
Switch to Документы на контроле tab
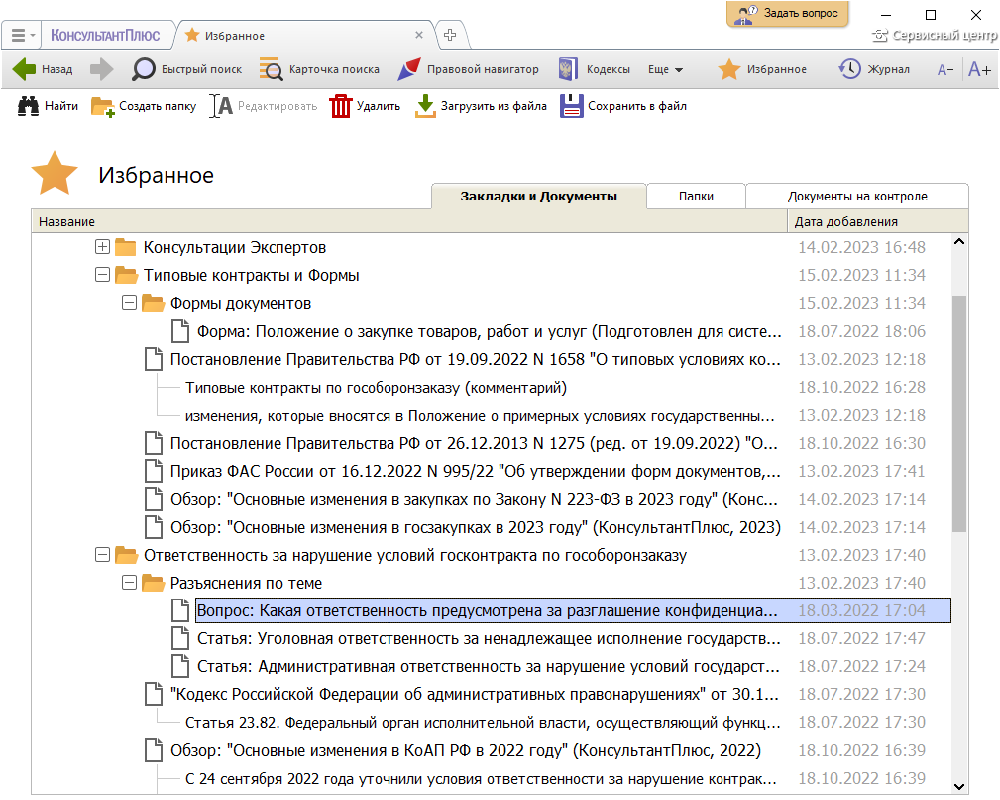point(857,196)
